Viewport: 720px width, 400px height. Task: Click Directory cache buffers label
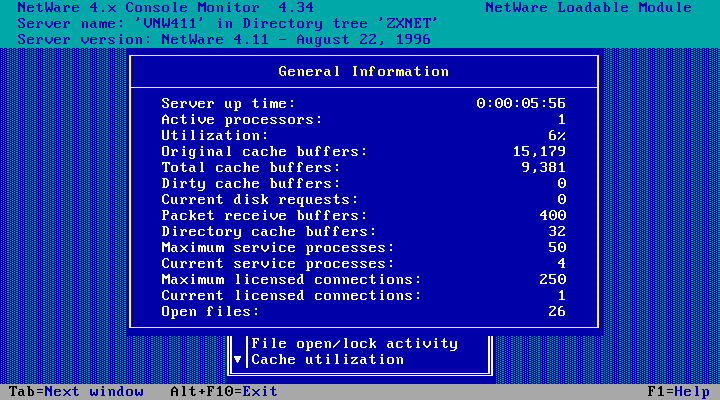[269, 231]
